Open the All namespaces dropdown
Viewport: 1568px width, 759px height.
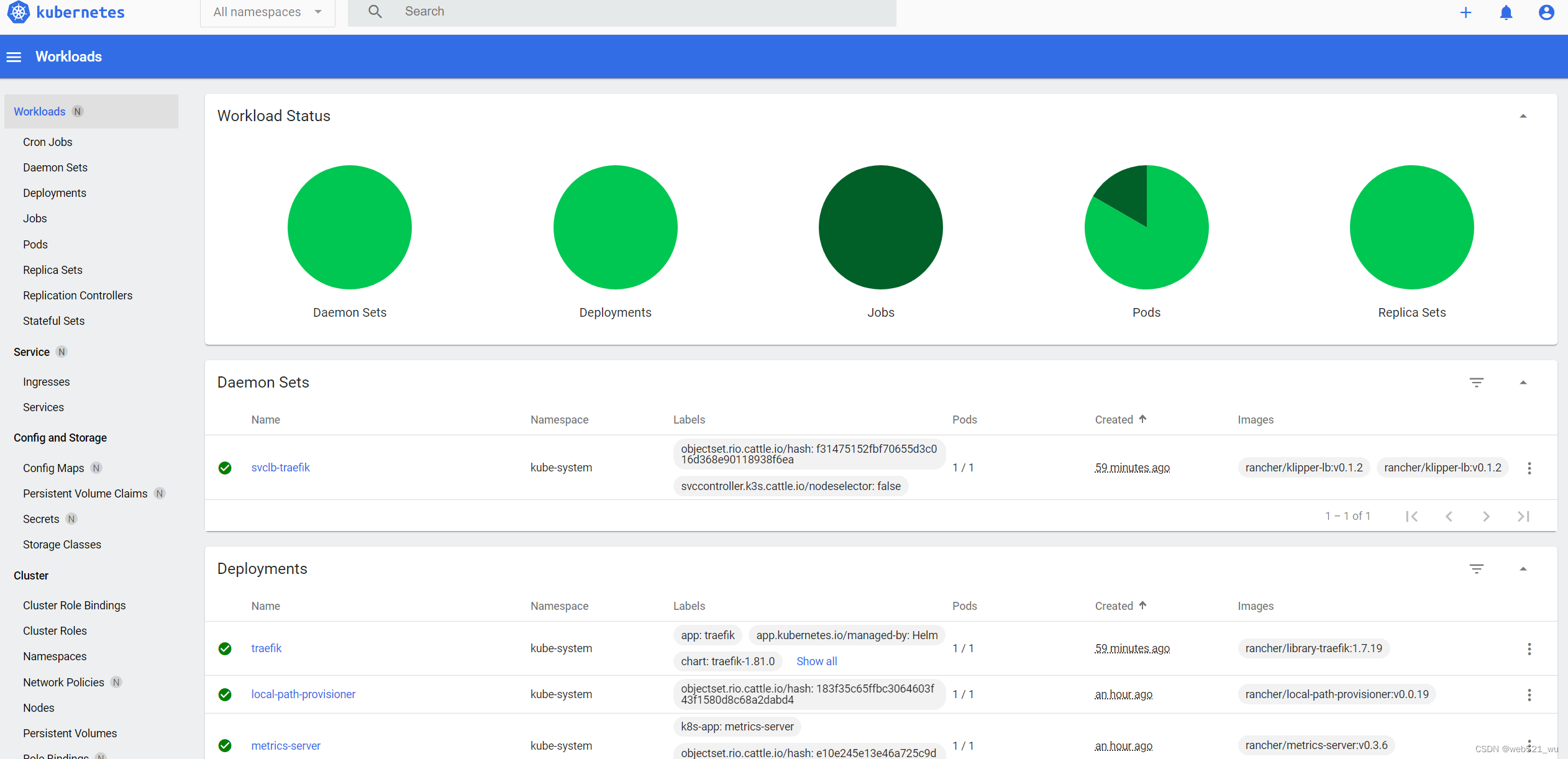(x=267, y=12)
